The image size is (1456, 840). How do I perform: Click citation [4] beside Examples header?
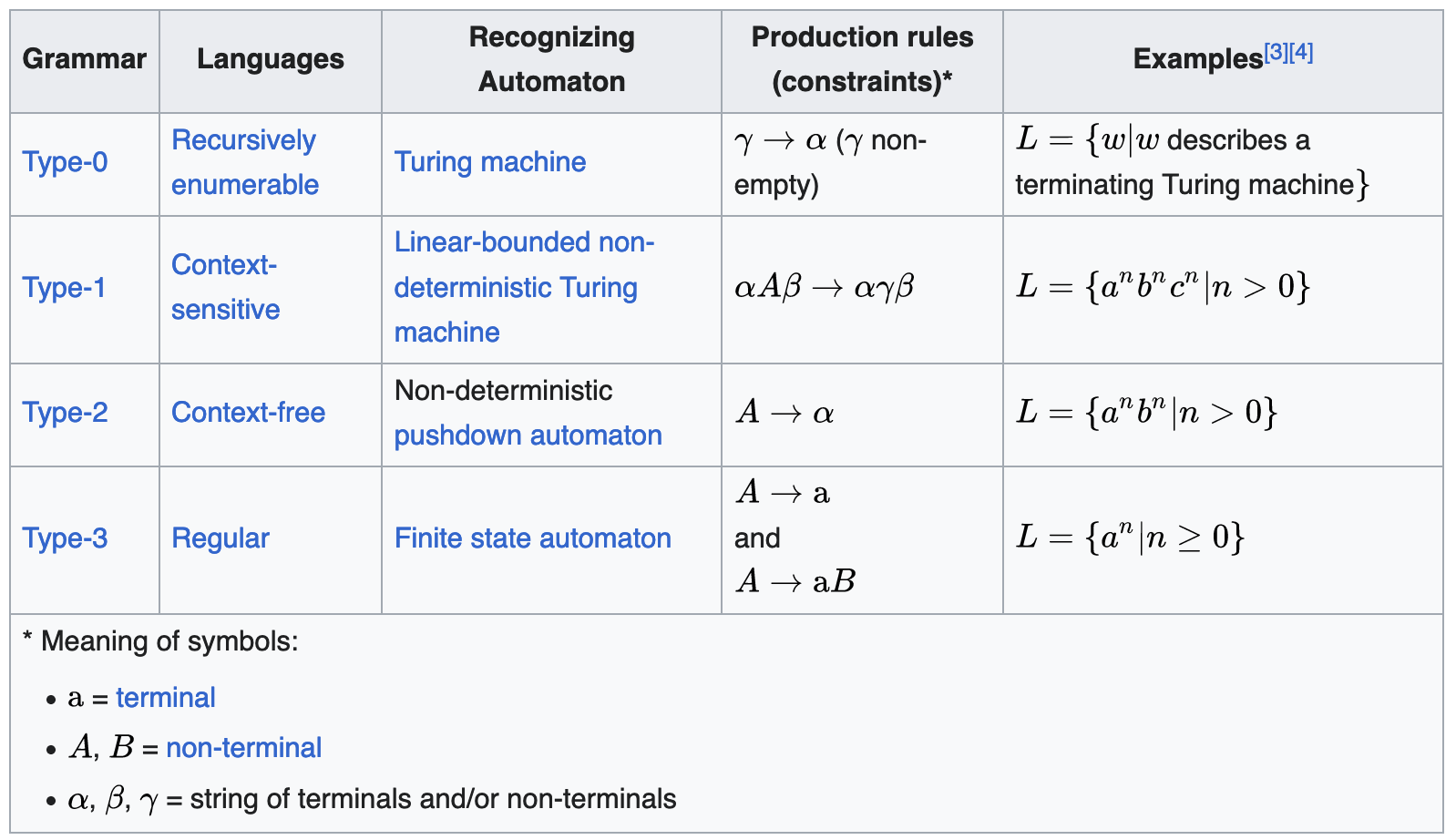click(1301, 53)
